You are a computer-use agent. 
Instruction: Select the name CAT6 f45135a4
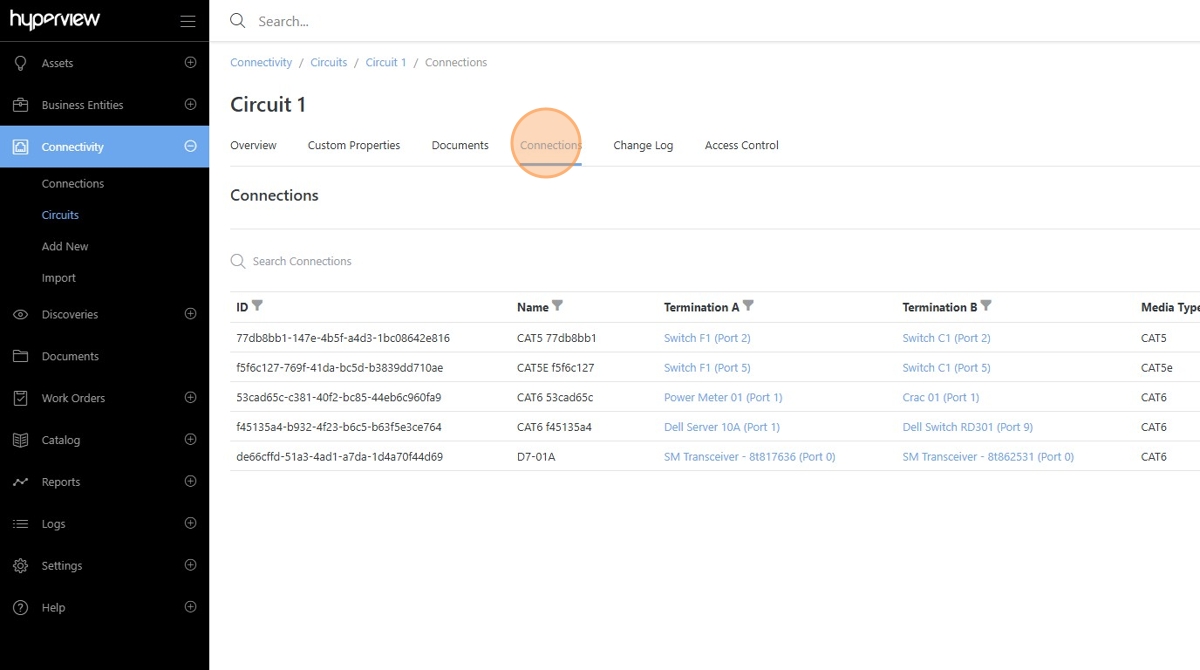coord(554,427)
